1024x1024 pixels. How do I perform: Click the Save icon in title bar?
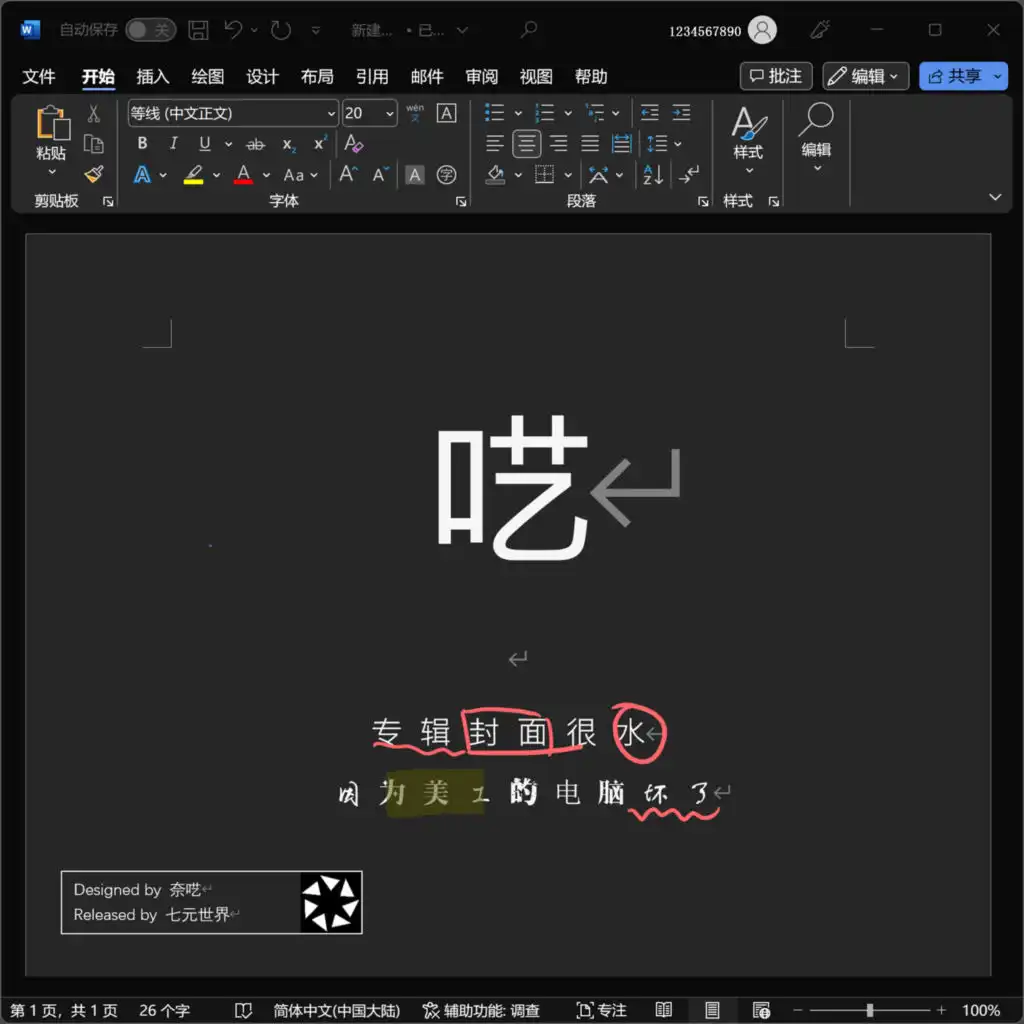click(x=198, y=30)
